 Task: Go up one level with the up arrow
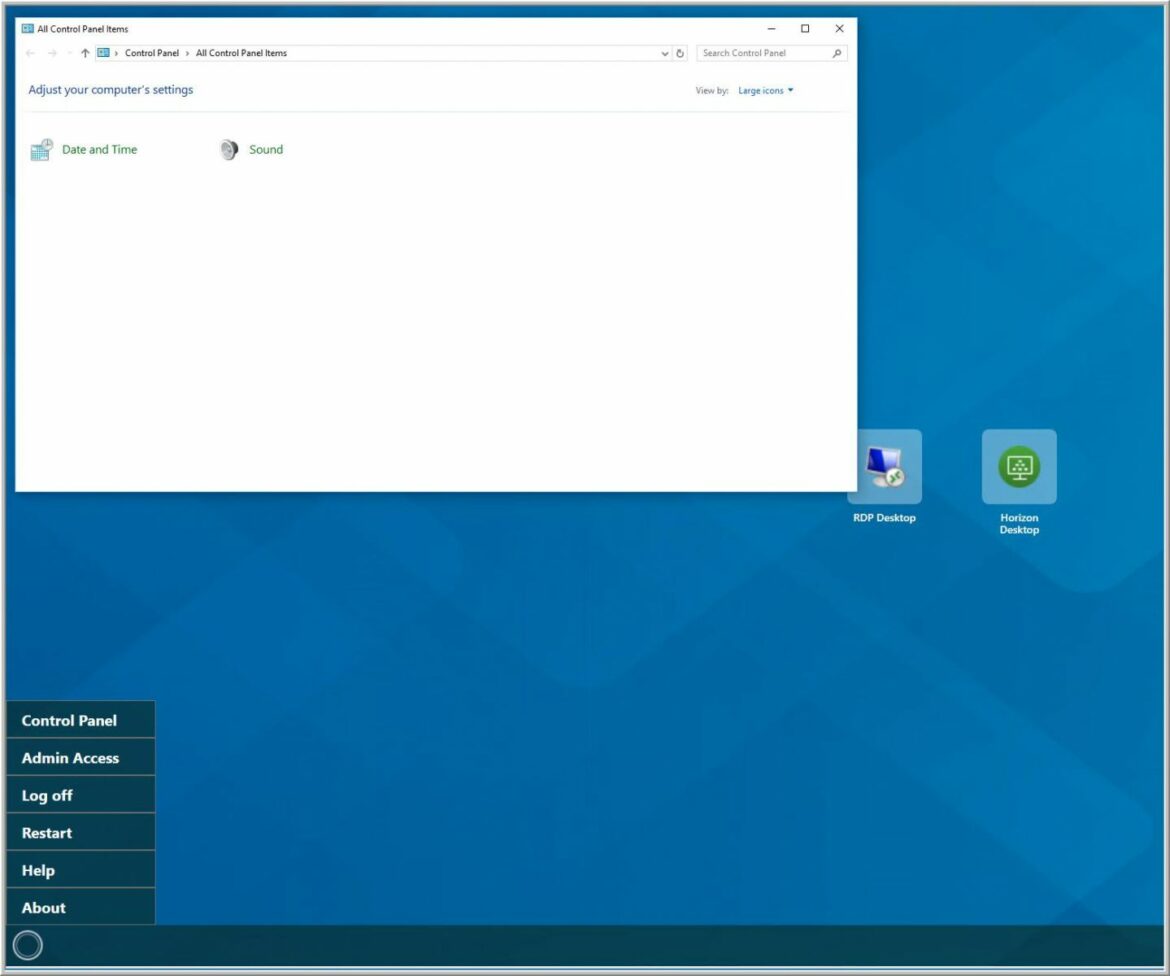[x=85, y=53]
